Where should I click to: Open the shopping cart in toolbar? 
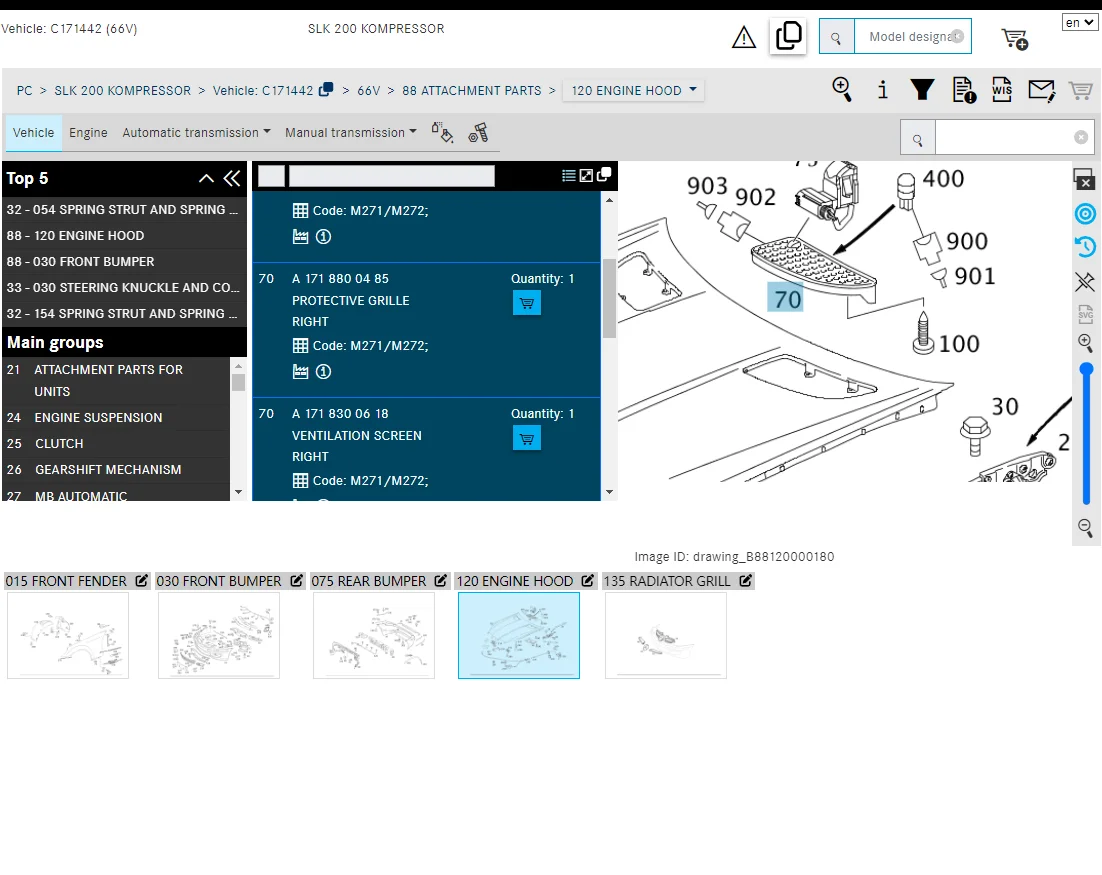(x=1081, y=91)
